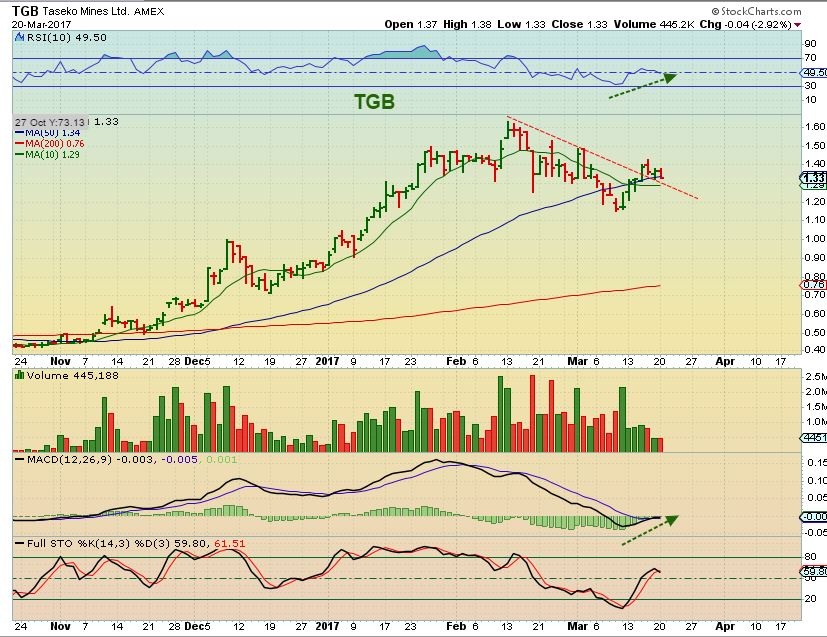Click the TGB ticker symbol in header

pos(25,8)
